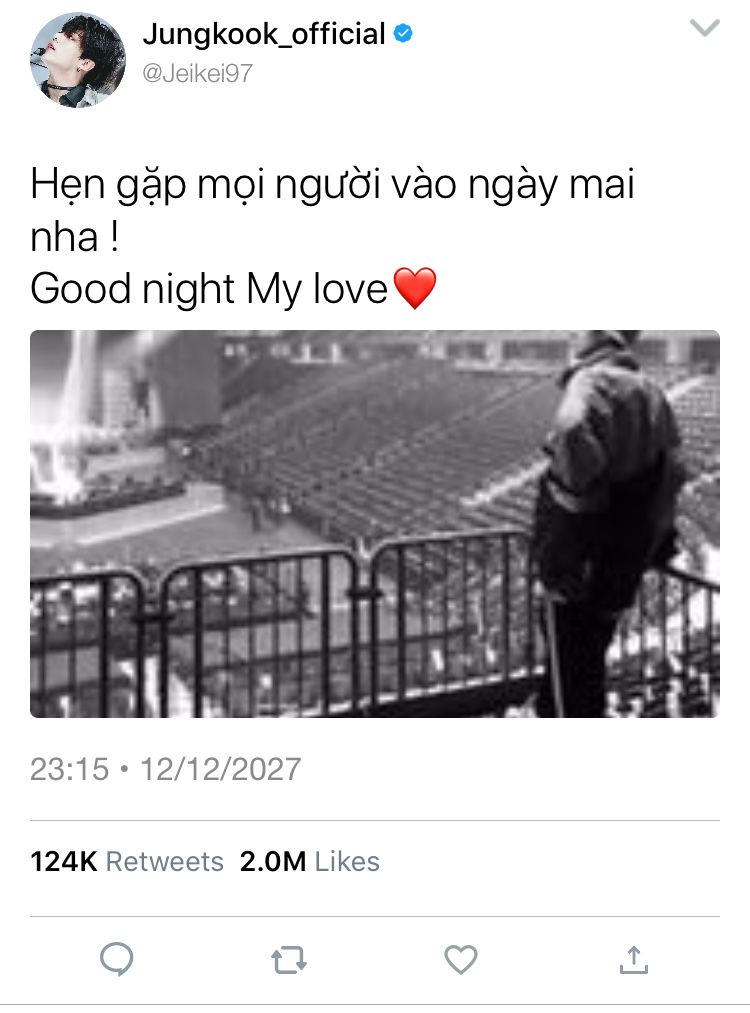Retweet this post using the retweet icon

[289, 960]
